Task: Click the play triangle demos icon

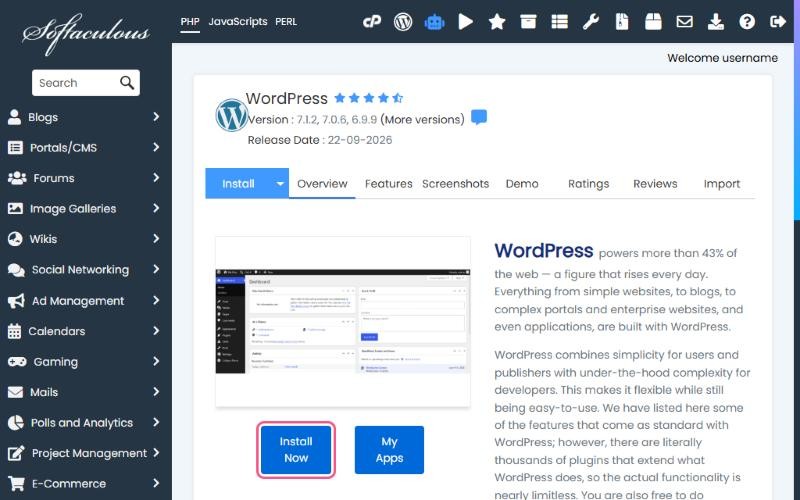Action: (465, 22)
